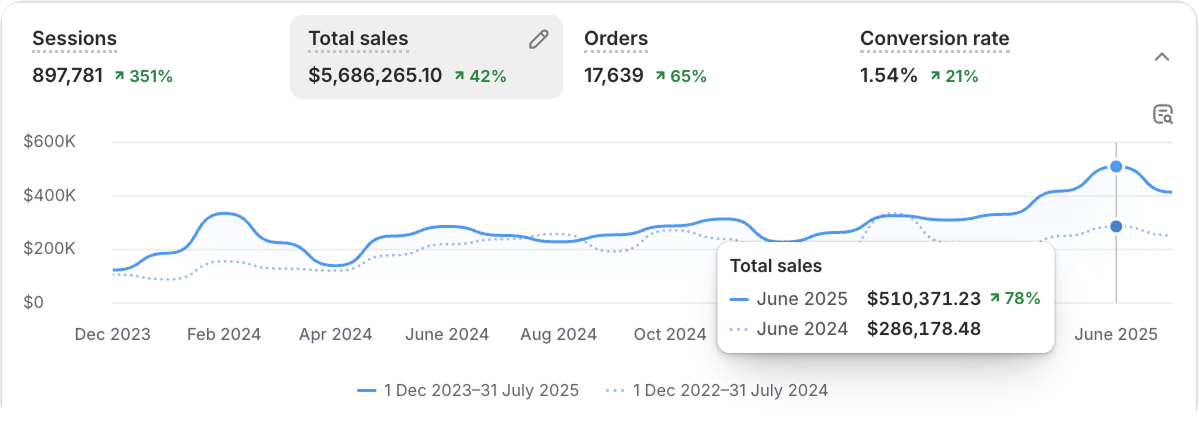Click the Feb 2024 axis label
This screenshot has height=425, width=1199.
[x=225, y=335]
